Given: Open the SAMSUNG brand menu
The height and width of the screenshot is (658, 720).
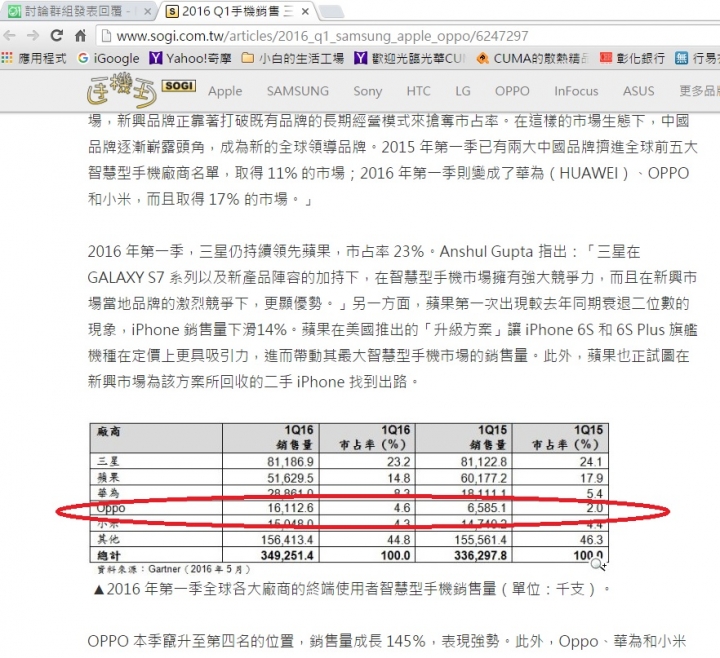Looking at the screenshot, I should tap(298, 91).
